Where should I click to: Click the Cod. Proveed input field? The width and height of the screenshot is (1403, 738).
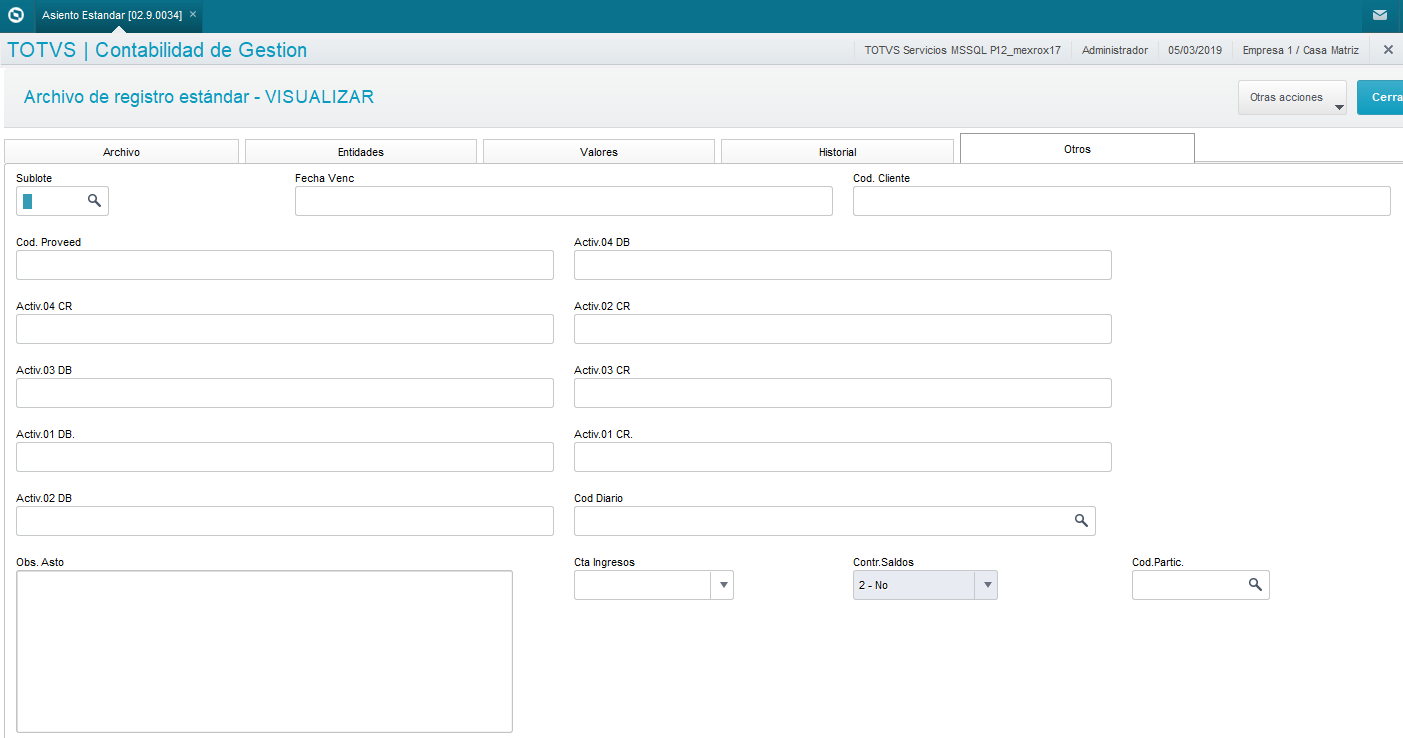pos(285,265)
